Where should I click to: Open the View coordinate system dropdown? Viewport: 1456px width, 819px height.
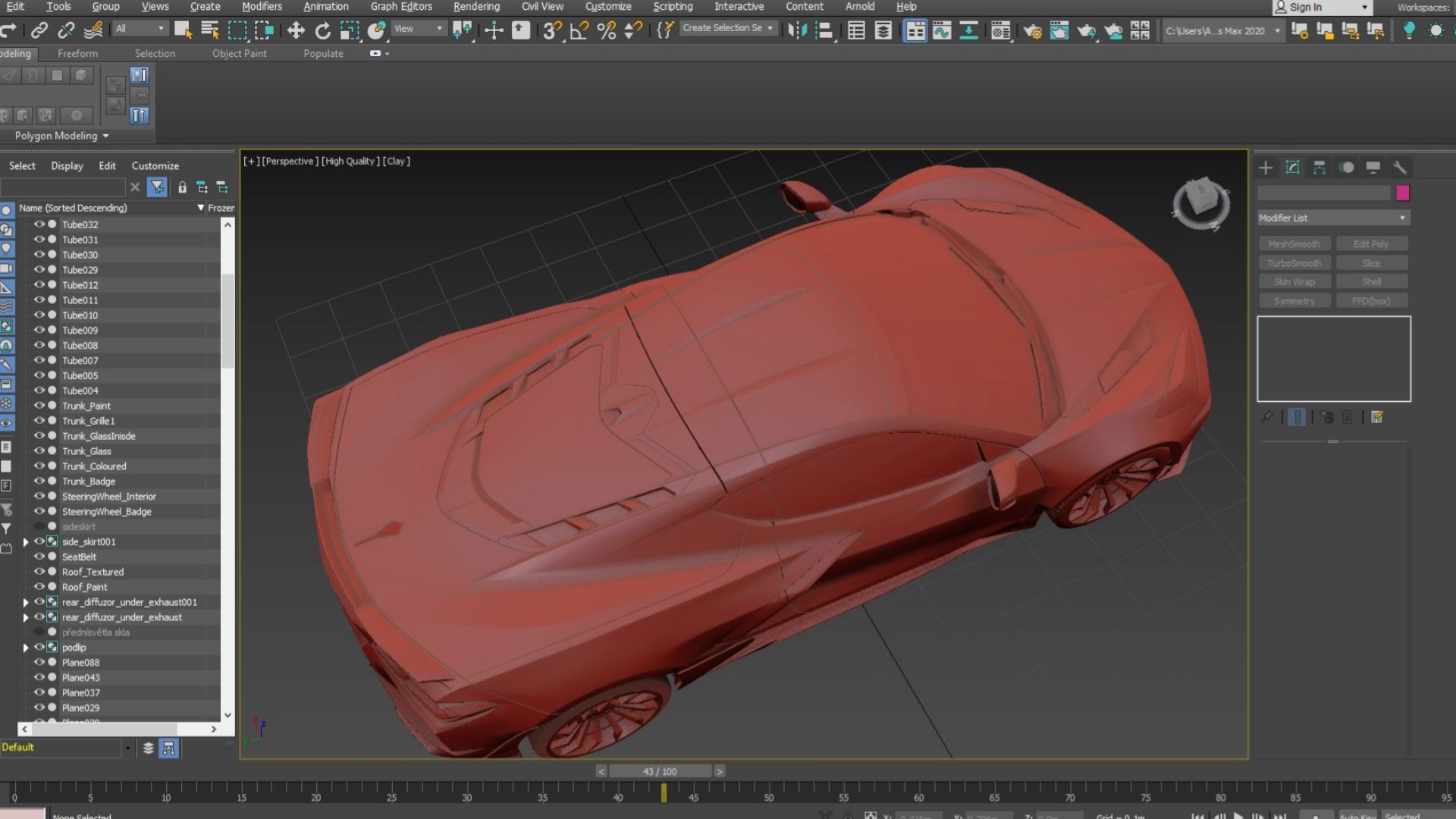click(419, 29)
